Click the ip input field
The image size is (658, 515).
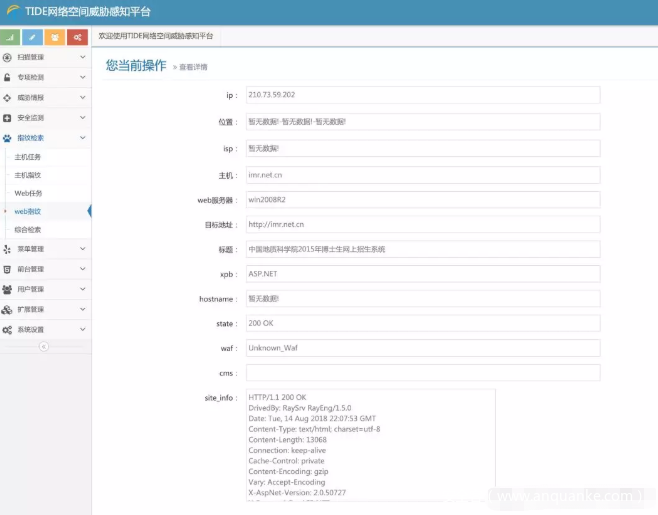(422, 95)
